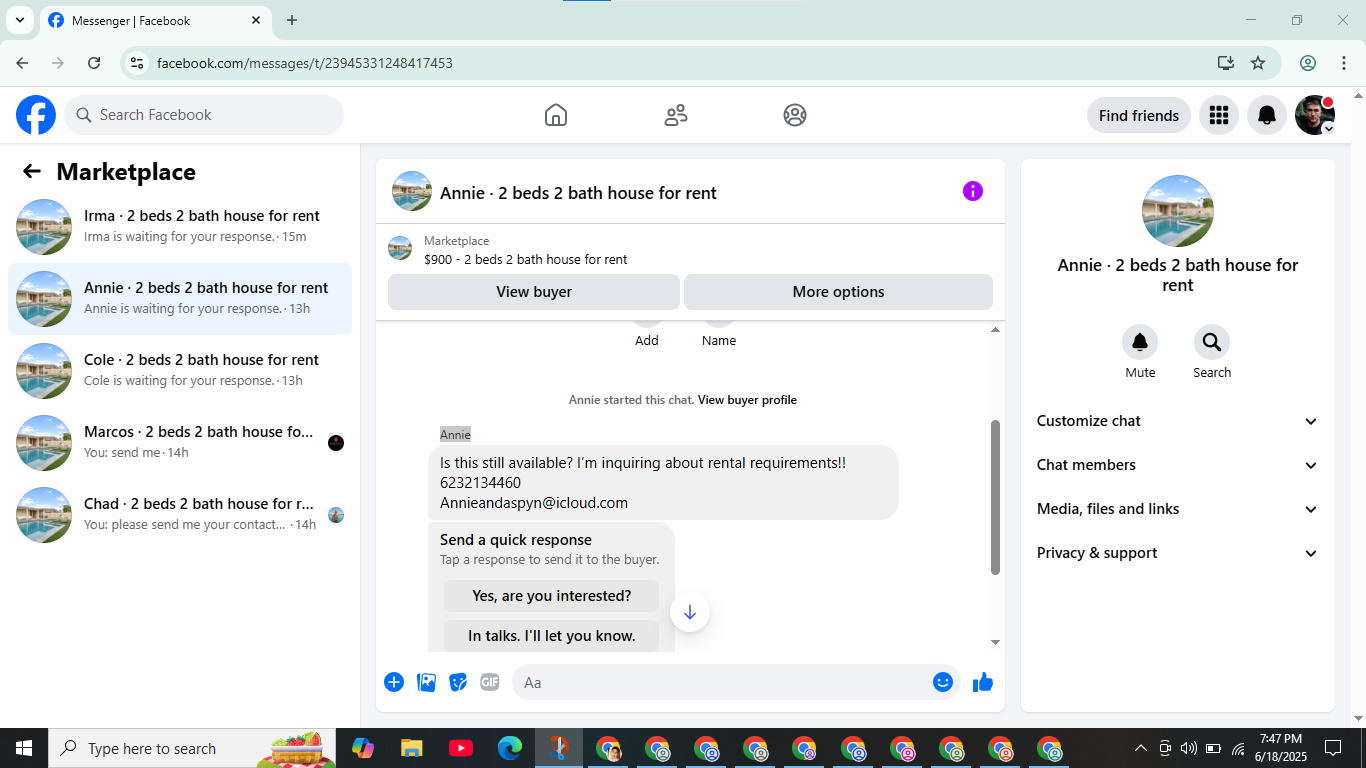
Task: Attach a photo with the image icon
Action: tap(427, 682)
